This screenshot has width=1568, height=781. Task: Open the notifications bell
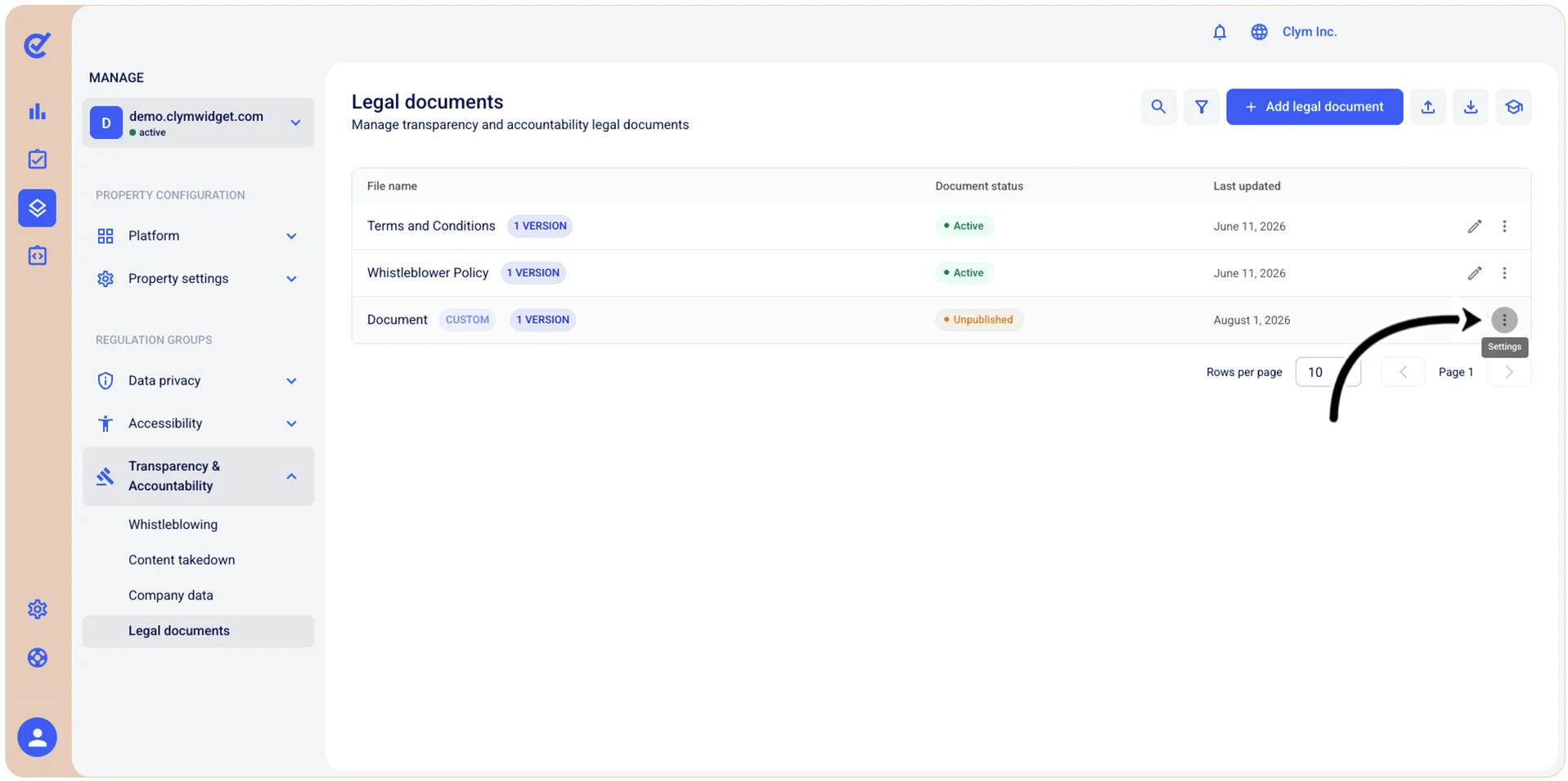(1220, 32)
